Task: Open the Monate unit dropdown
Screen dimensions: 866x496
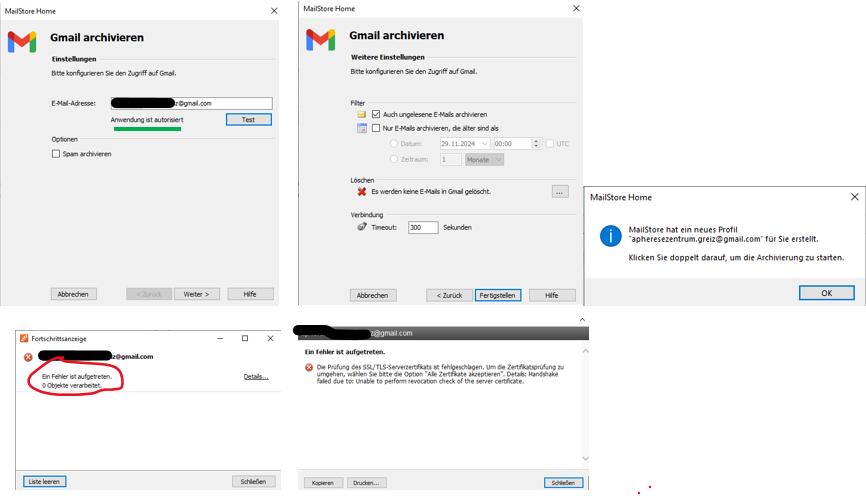Action: pyautogui.click(x=498, y=160)
